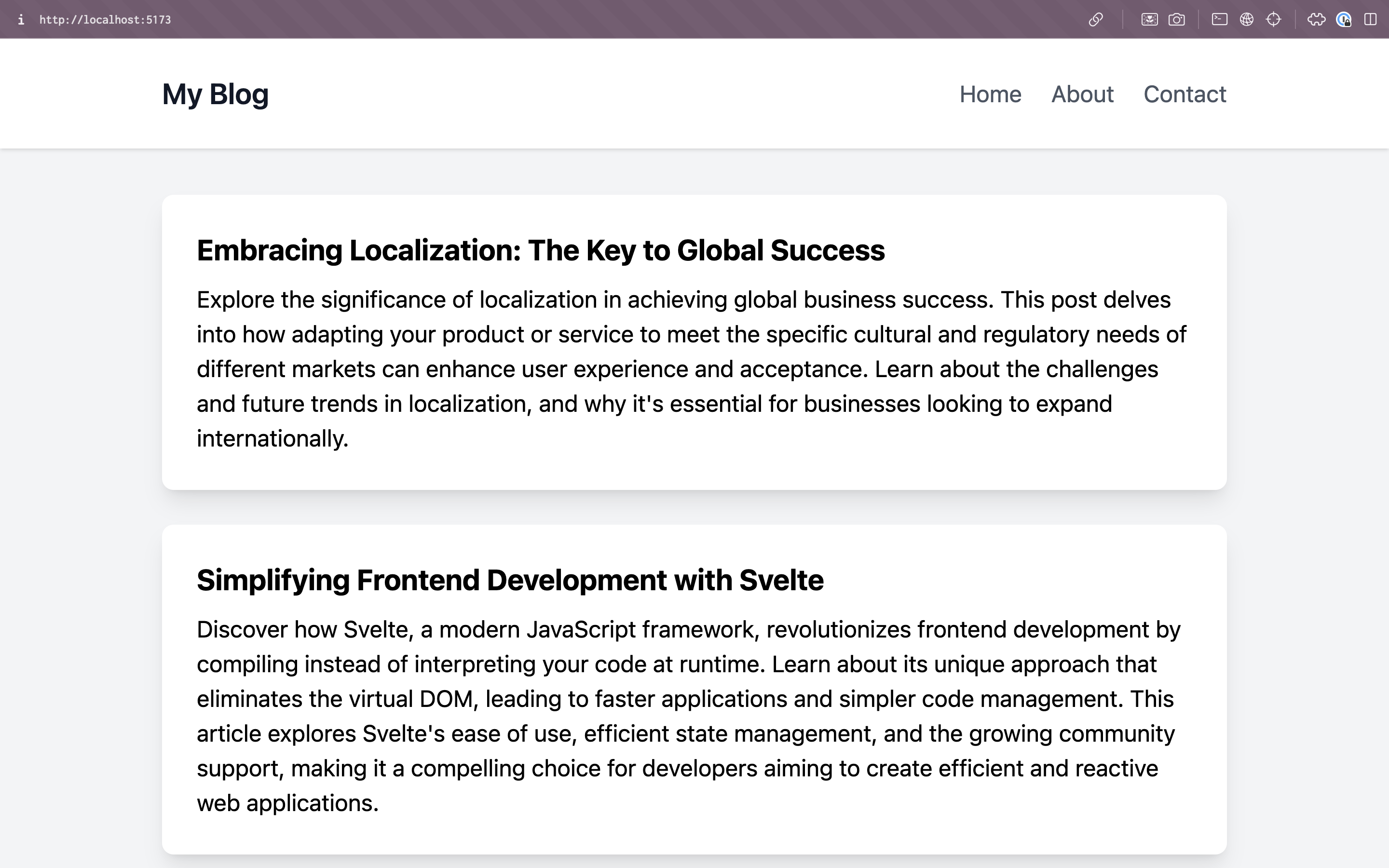Click the globe network icon
The image size is (1389, 868).
tap(1246, 19)
